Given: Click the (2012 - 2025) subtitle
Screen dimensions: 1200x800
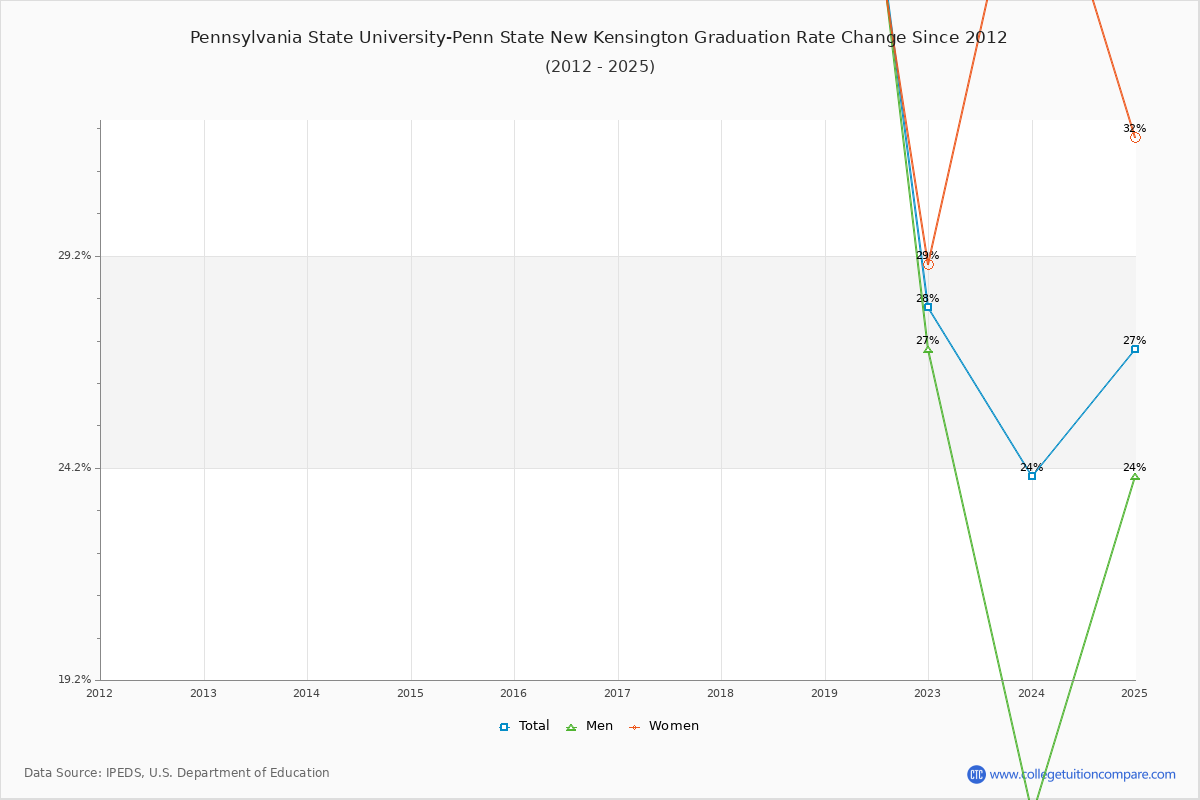Looking at the screenshot, I should point(600,67).
